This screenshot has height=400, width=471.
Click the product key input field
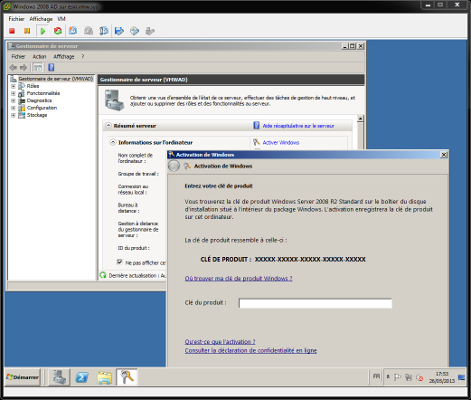tap(315, 303)
